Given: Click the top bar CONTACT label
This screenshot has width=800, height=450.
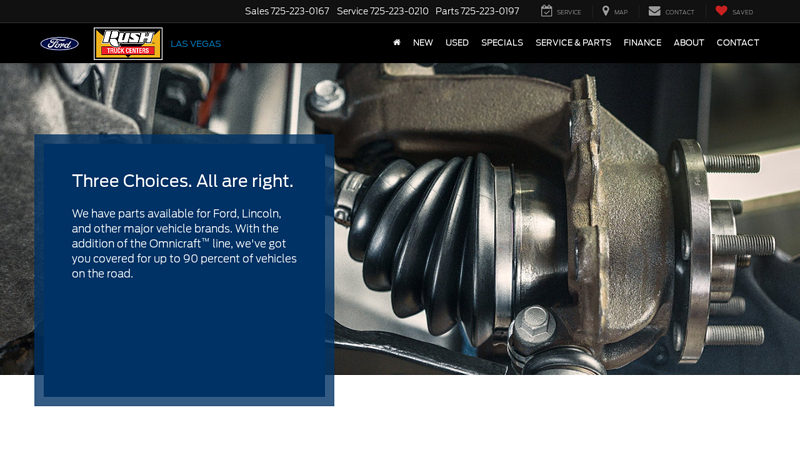Looking at the screenshot, I should point(680,12).
